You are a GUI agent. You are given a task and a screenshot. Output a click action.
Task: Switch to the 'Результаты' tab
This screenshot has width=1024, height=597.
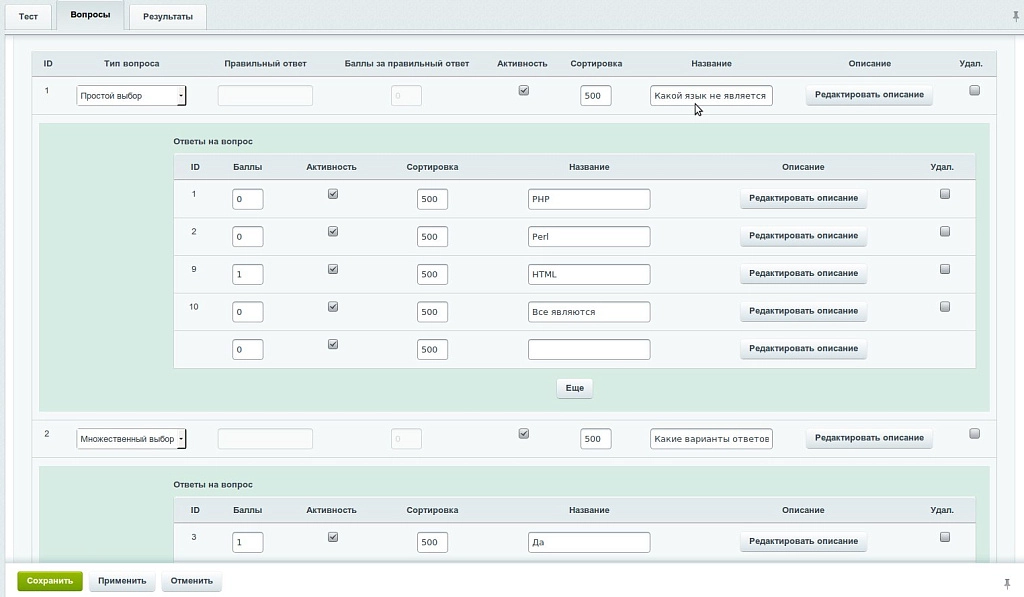(168, 16)
